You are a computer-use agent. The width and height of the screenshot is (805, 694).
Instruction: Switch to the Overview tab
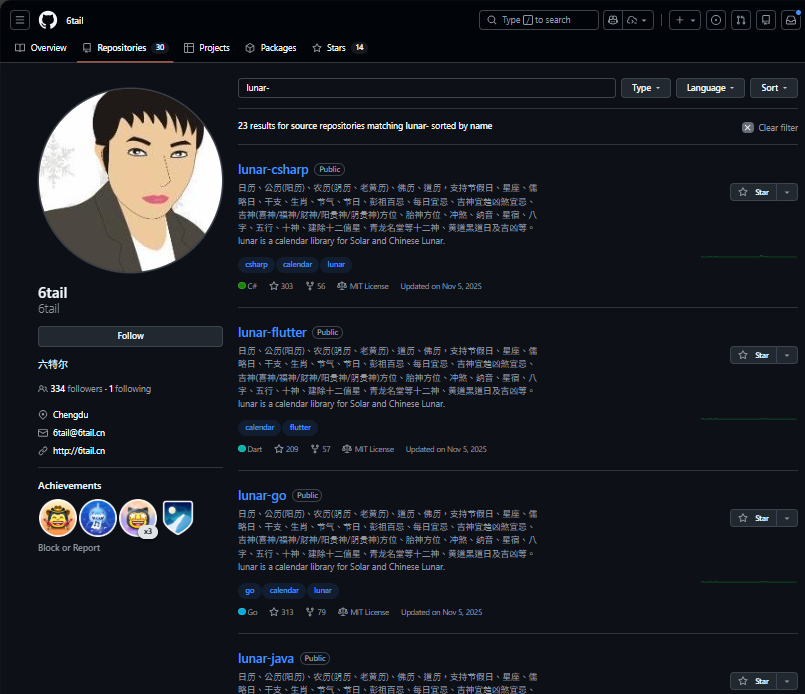(41, 48)
